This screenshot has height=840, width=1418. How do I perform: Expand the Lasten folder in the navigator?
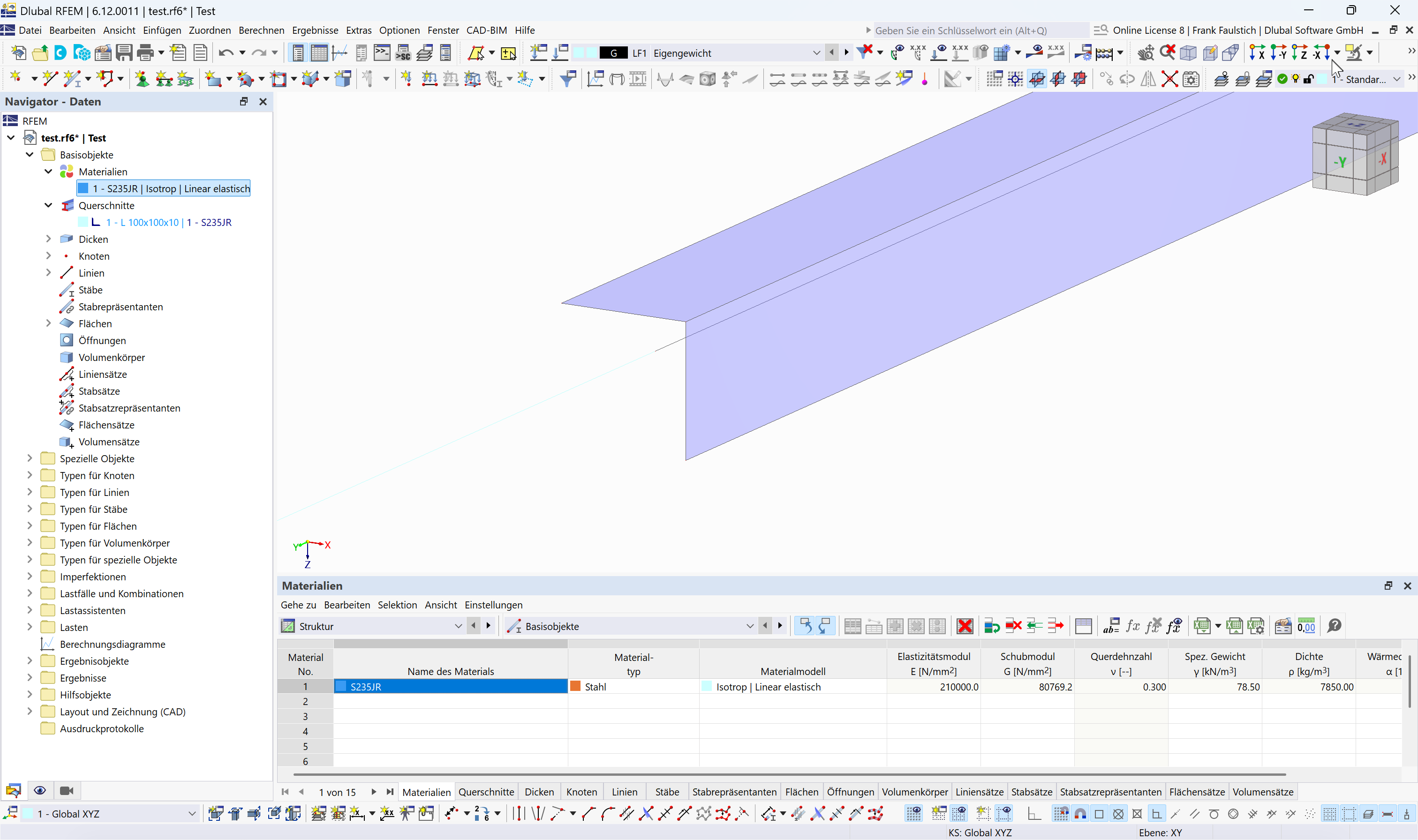click(x=30, y=627)
